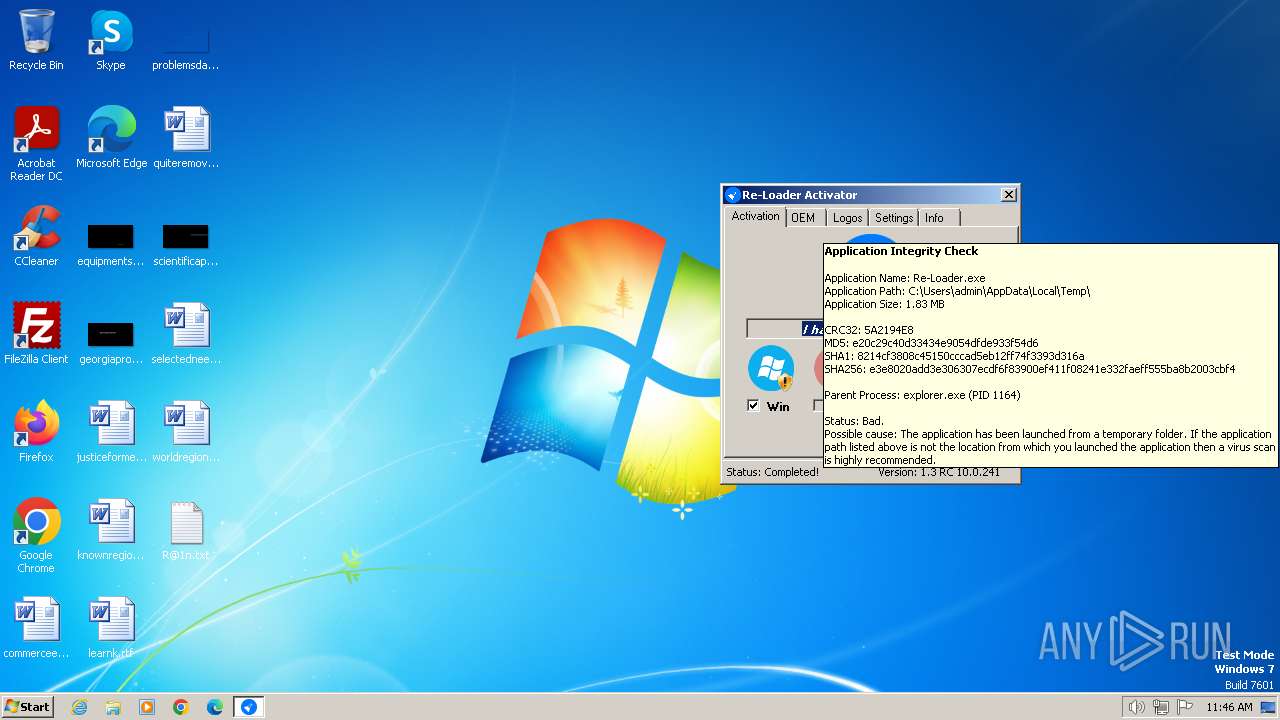Open the Settings tab in Re-Loader
The image size is (1280, 720).
click(894, 218)
